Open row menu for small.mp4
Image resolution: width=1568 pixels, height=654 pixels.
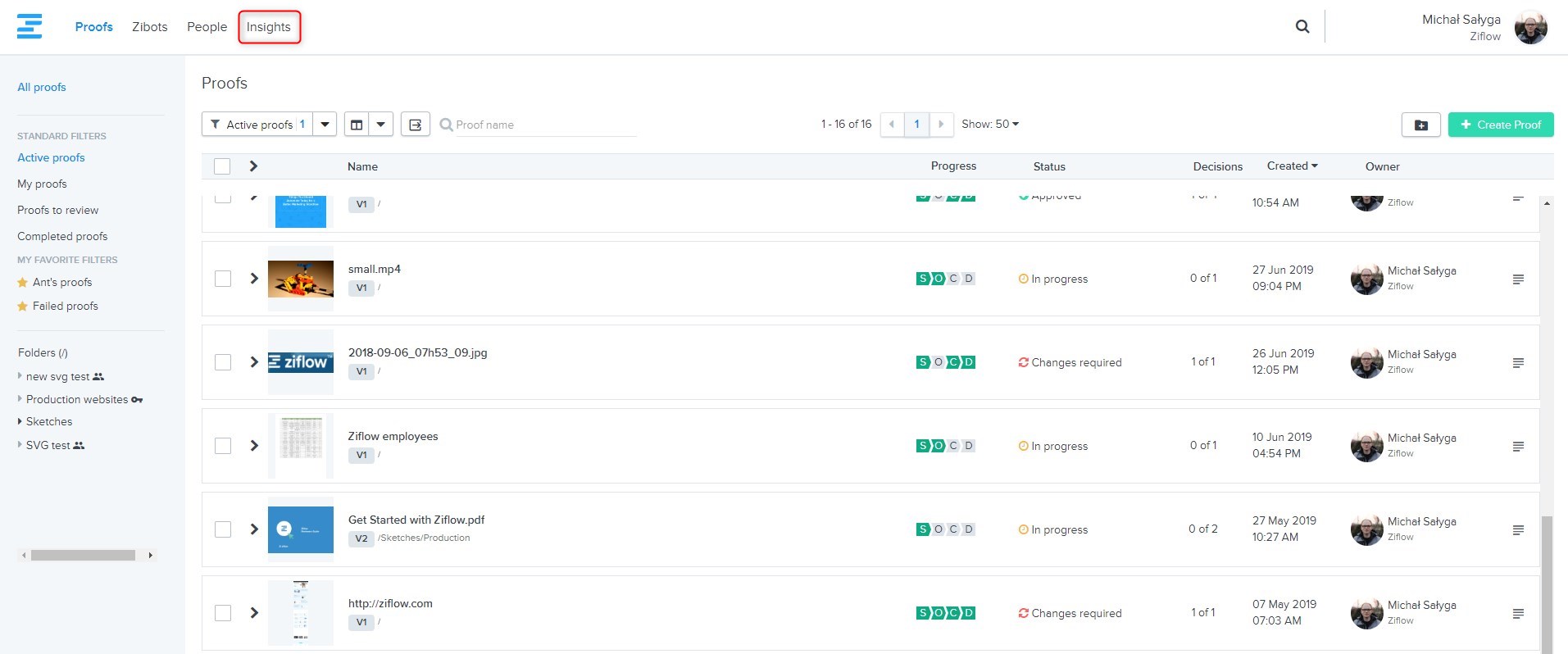1518,279
